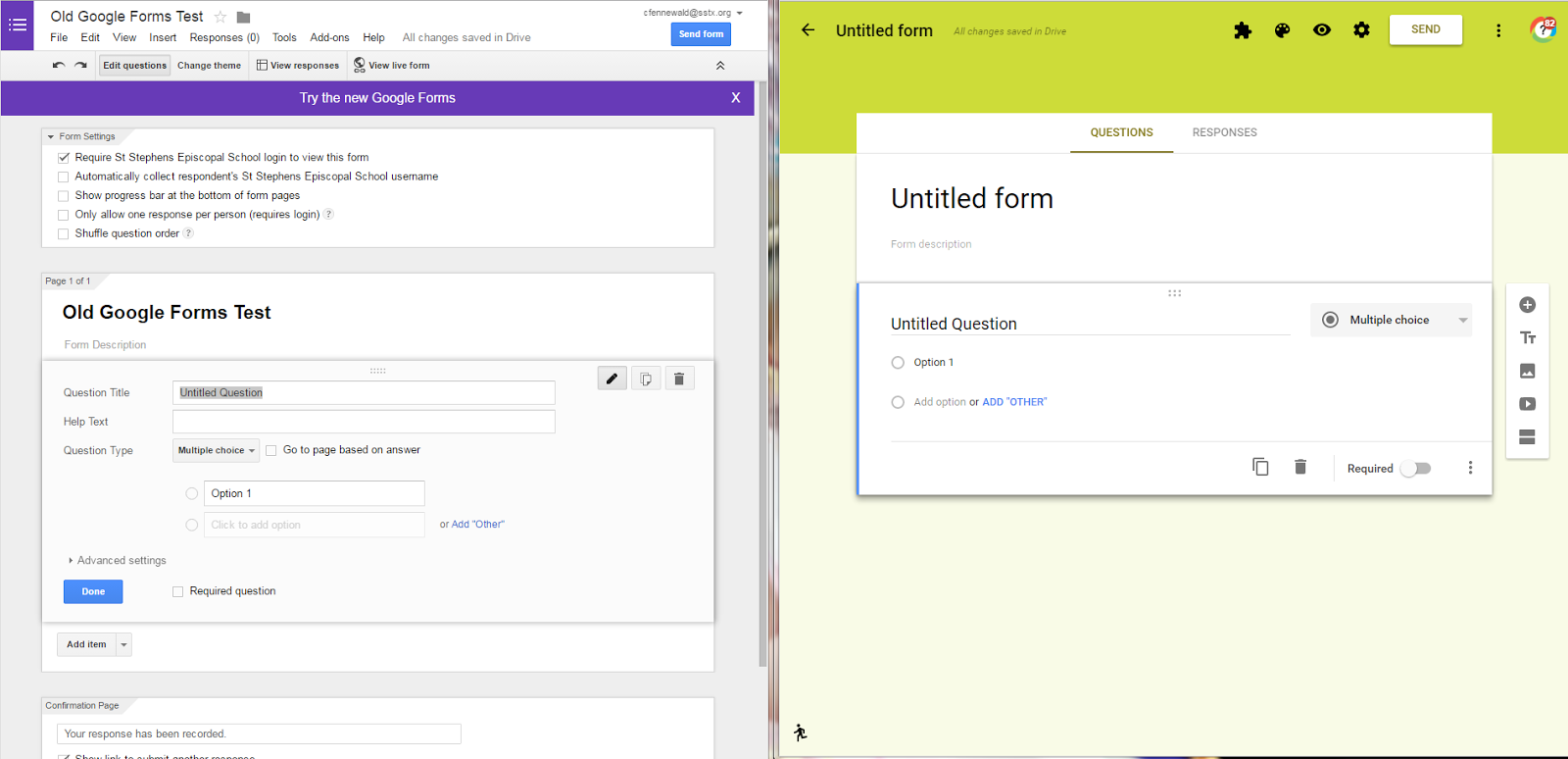Screen dimensions: 1568x759
Task: Open settings gear in new Forms
Action: click(1361, 30)
